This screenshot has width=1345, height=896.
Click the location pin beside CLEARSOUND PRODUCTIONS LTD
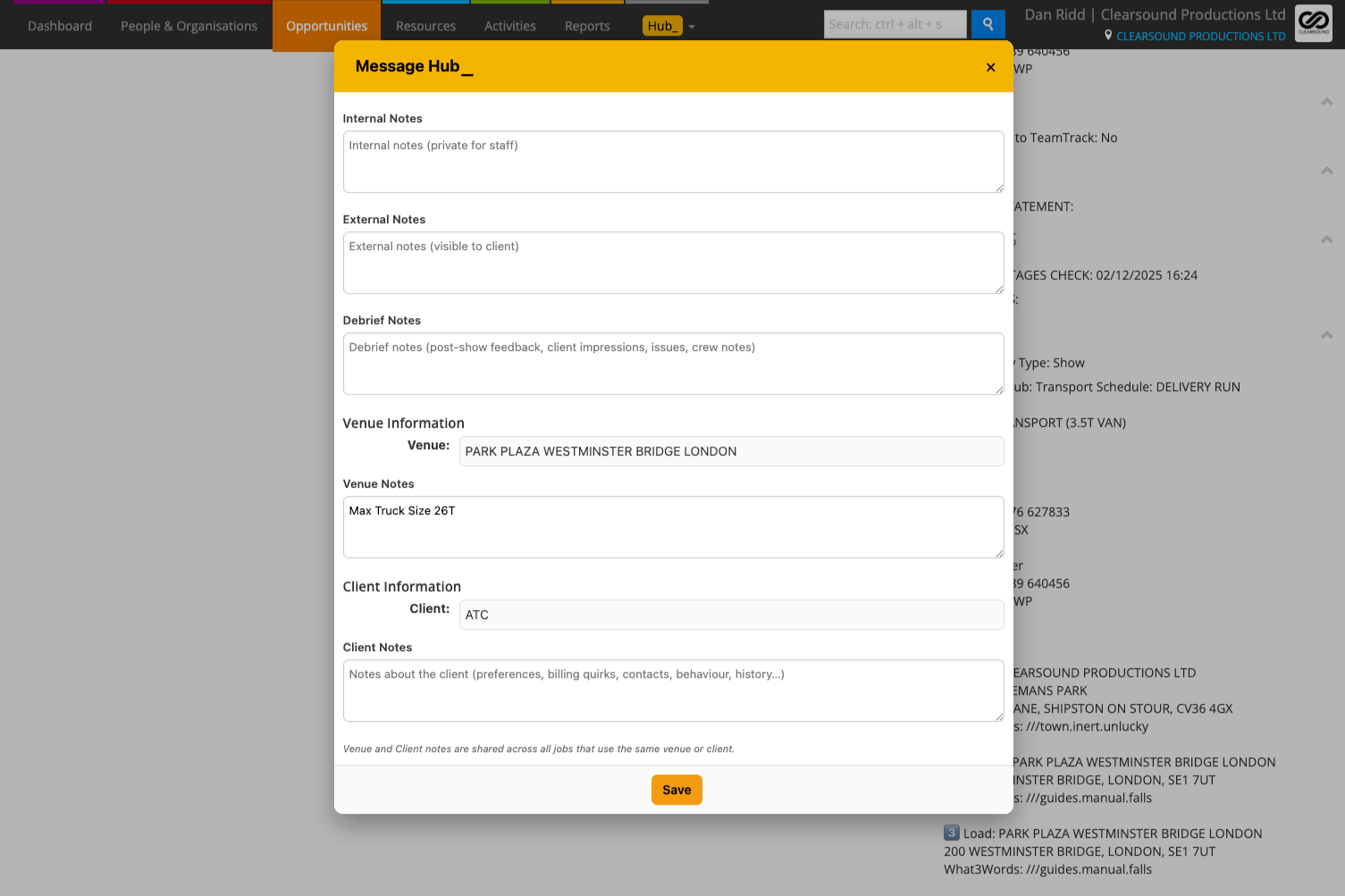1108,36
